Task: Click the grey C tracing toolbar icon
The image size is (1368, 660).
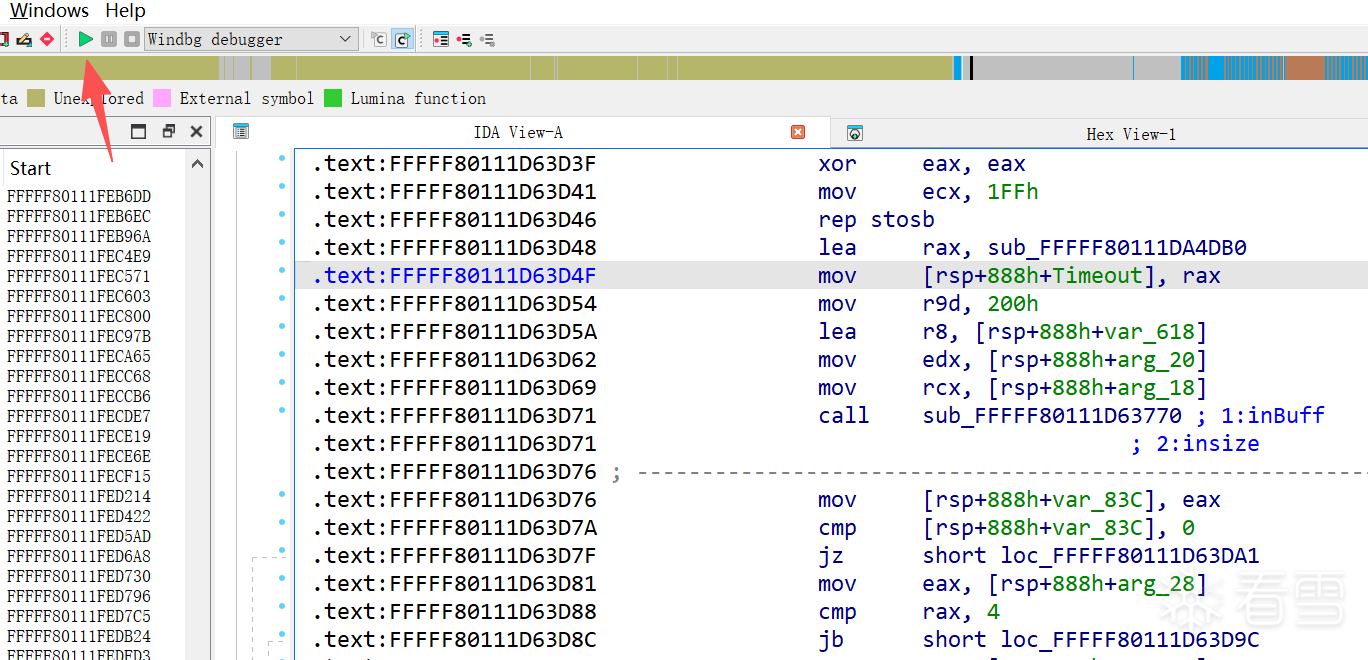Action: pos(378,39)
